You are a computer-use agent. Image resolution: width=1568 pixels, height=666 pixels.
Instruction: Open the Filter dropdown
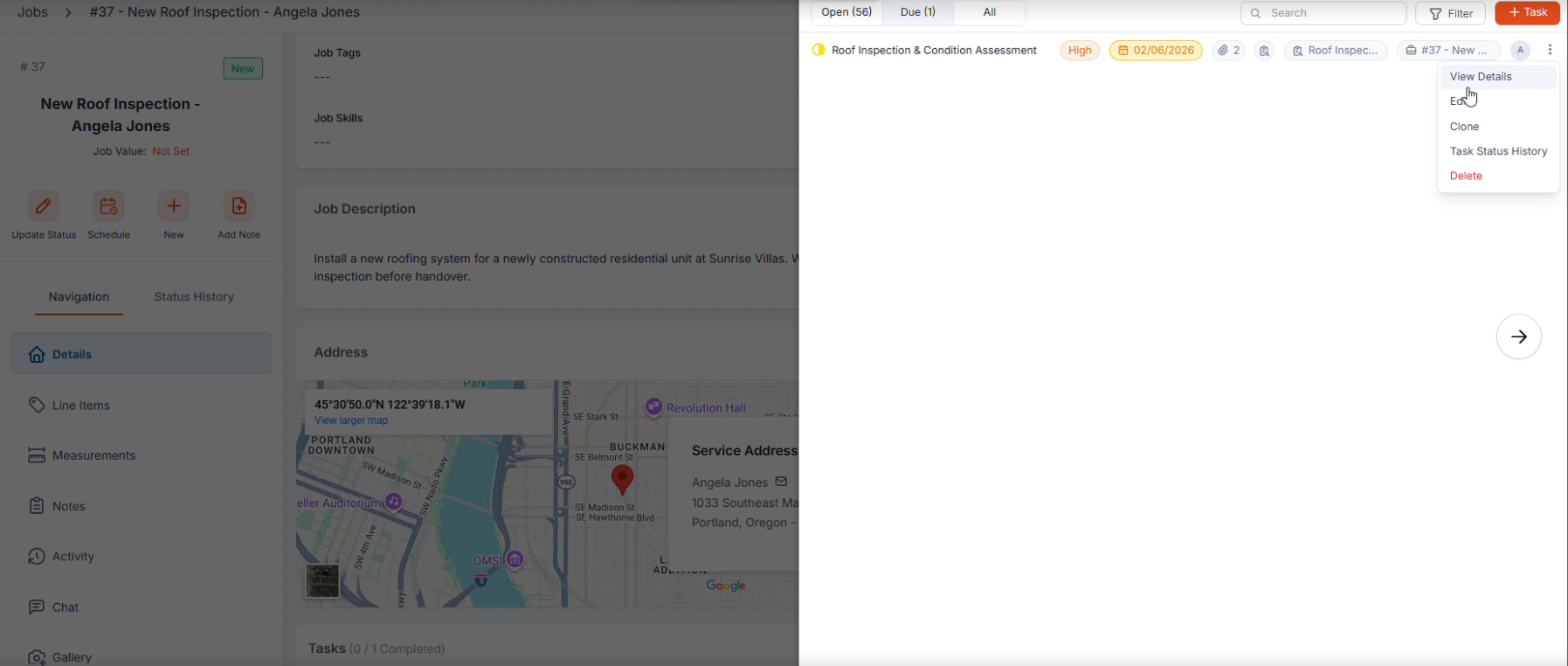pos(1450,13)
